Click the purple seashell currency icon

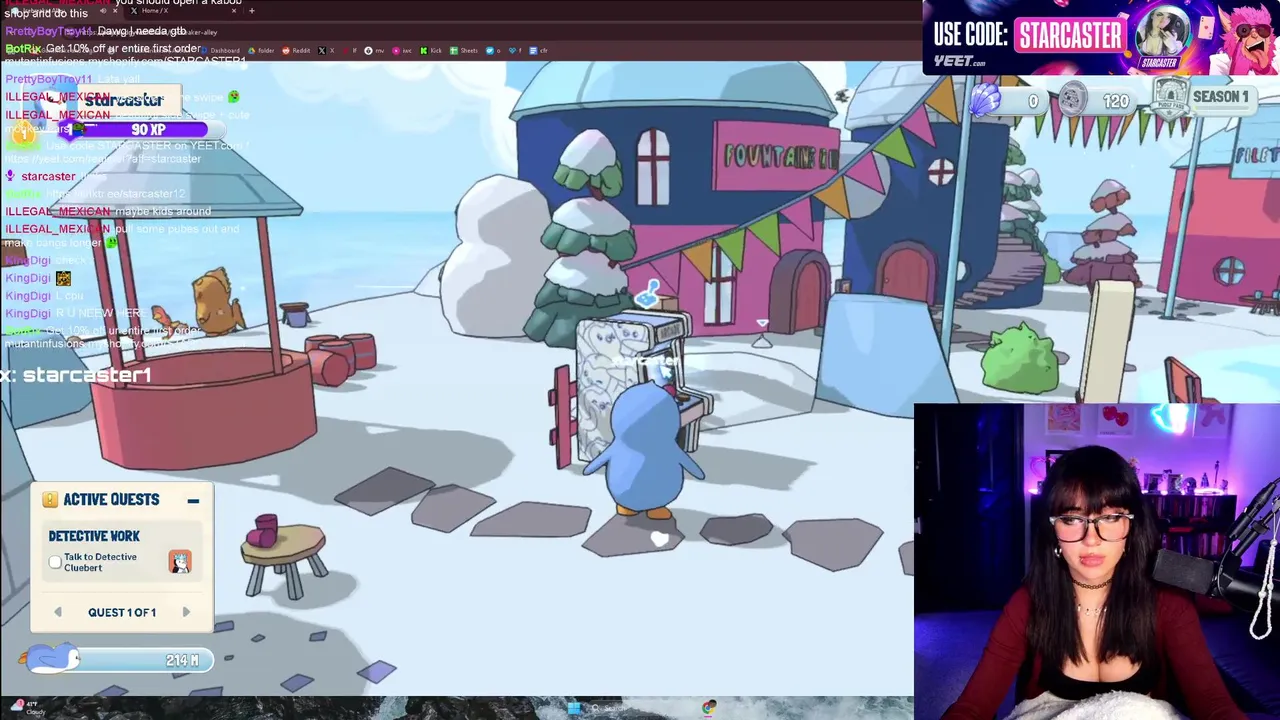tap(985, 100)
